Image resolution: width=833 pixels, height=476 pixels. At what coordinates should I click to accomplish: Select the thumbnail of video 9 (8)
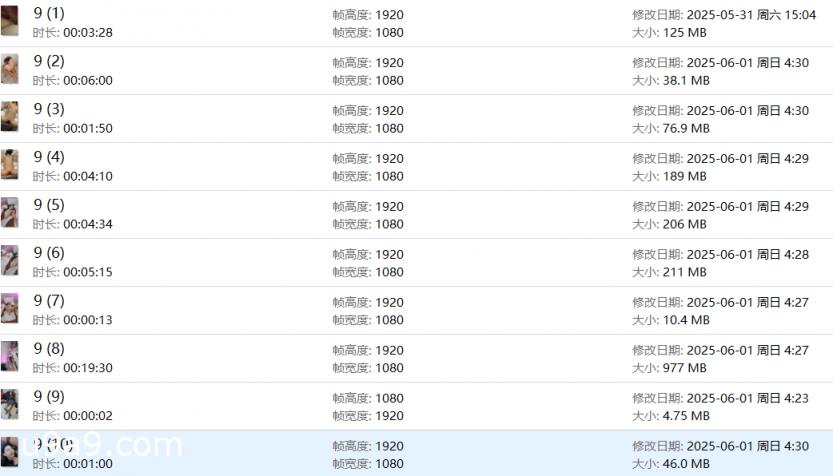point(10,356)
